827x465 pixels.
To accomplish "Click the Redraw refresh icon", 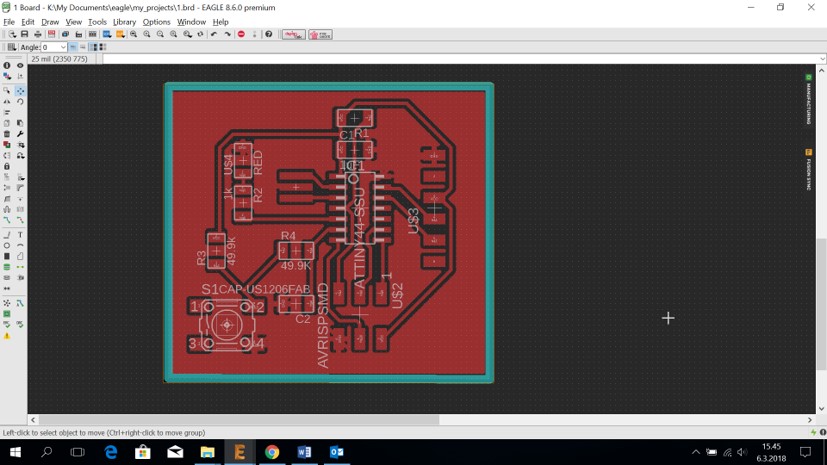I will click(x=200, y=34).
